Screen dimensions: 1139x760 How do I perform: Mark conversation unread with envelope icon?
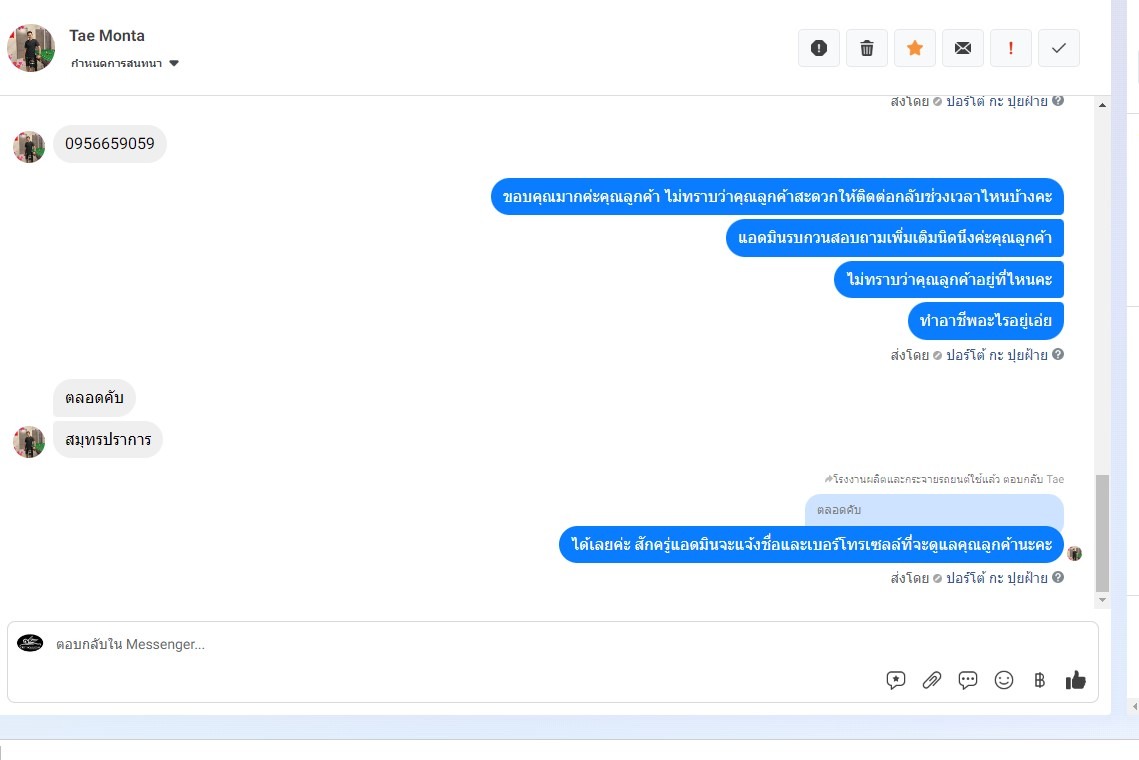pos(962,48)
